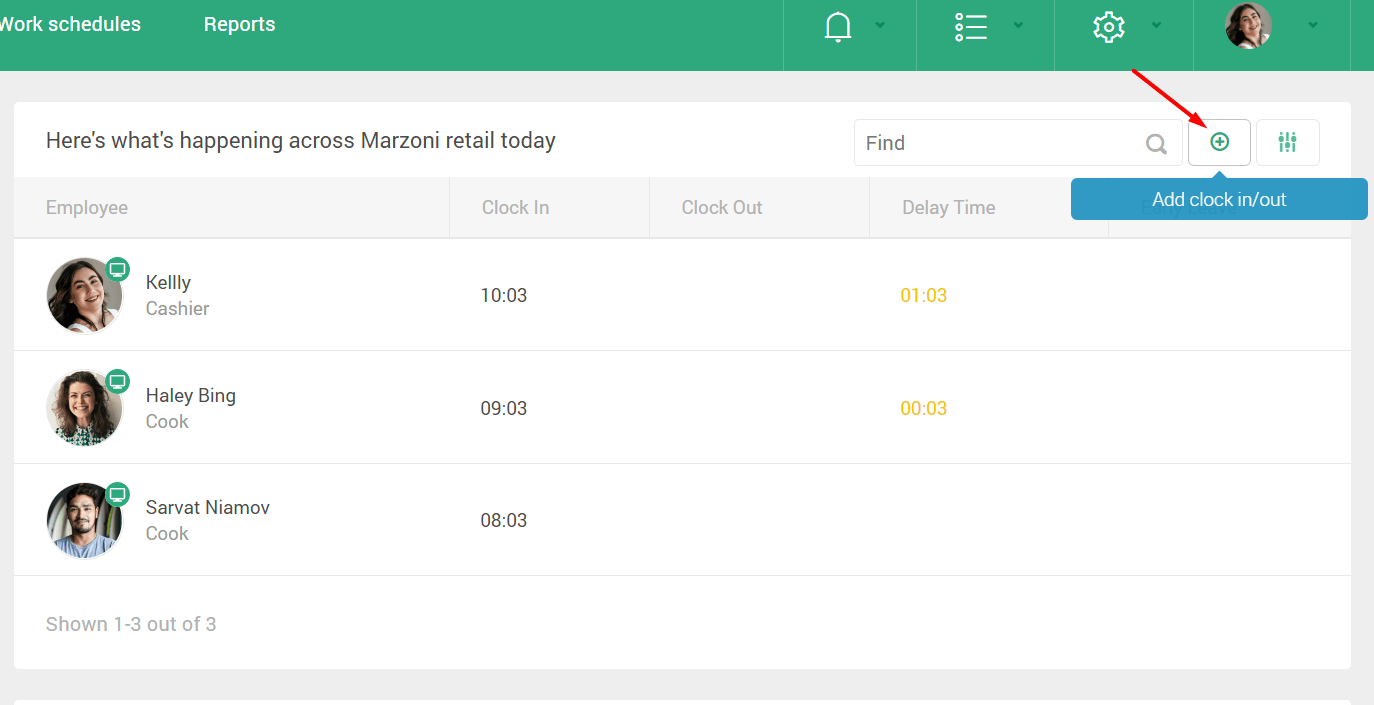This screenshot has width=1374, height=705.
Task: Expand the dropdown arrow beside the gear
Action: pyautogui.click(x=1156, y=25)
